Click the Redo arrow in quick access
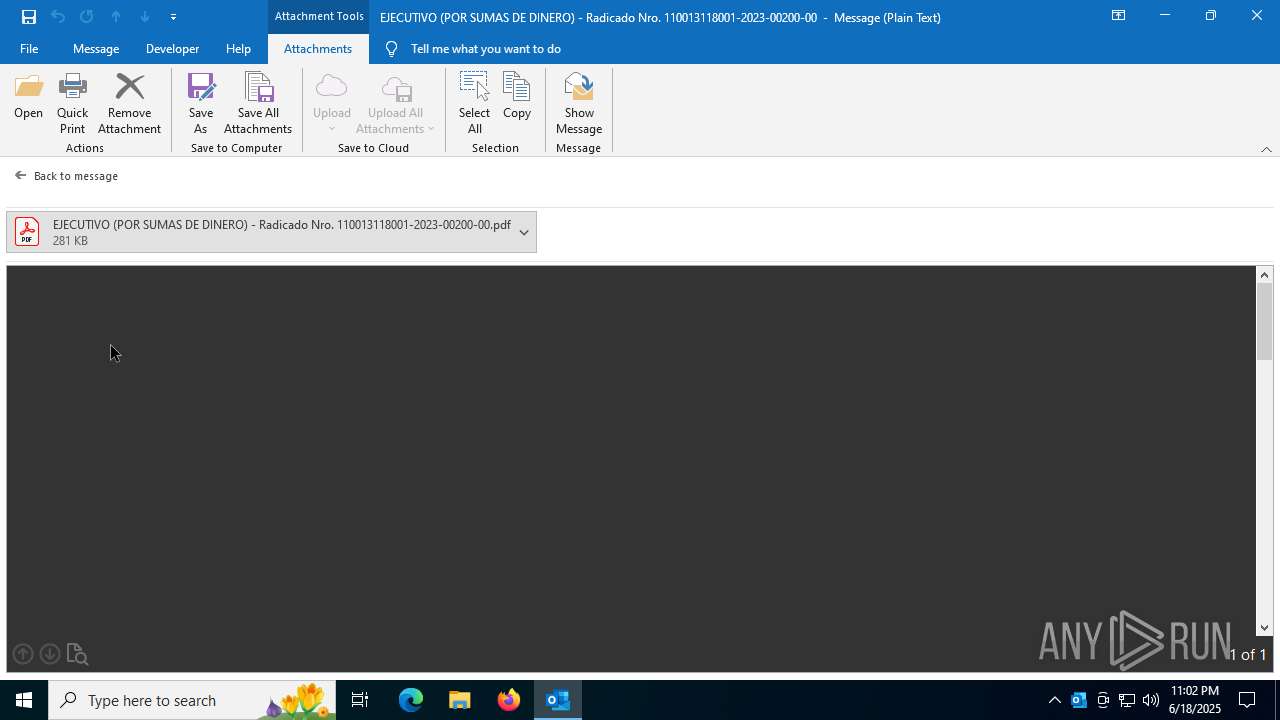This screenshot has width=1280, height=720. tap(87, 17)
